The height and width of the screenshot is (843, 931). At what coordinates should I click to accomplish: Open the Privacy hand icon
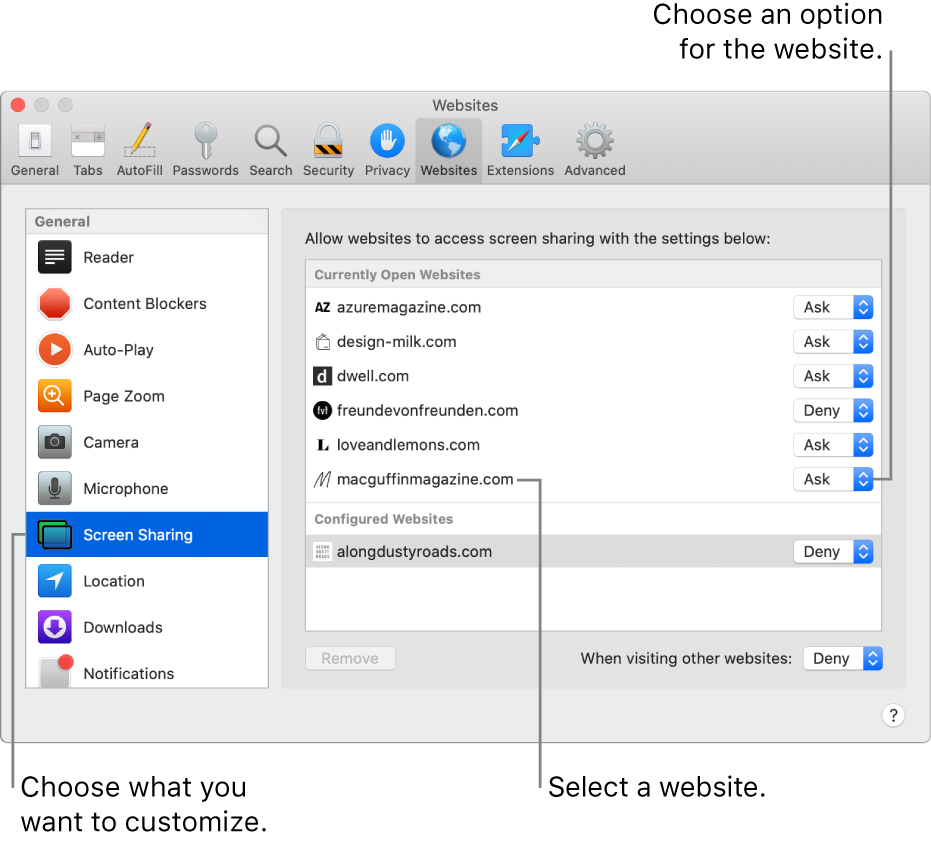[x=387, y=141]
